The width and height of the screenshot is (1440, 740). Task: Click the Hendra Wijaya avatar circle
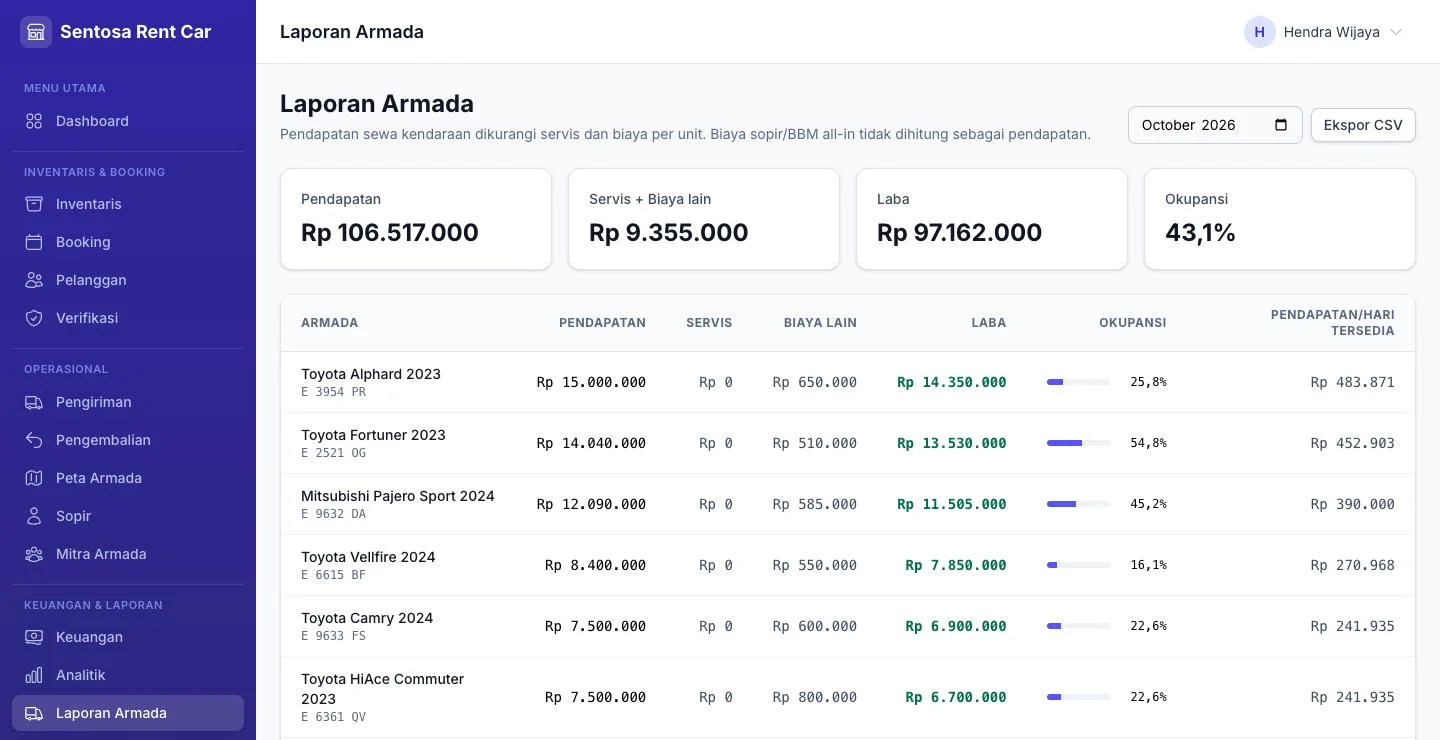(1259, 32)
